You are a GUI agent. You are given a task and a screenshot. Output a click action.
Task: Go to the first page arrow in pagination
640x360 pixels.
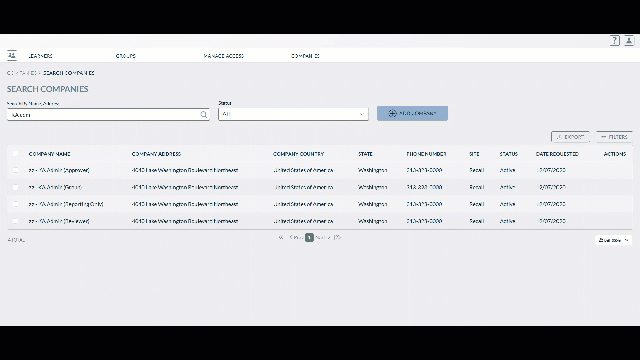coord(281,238)
